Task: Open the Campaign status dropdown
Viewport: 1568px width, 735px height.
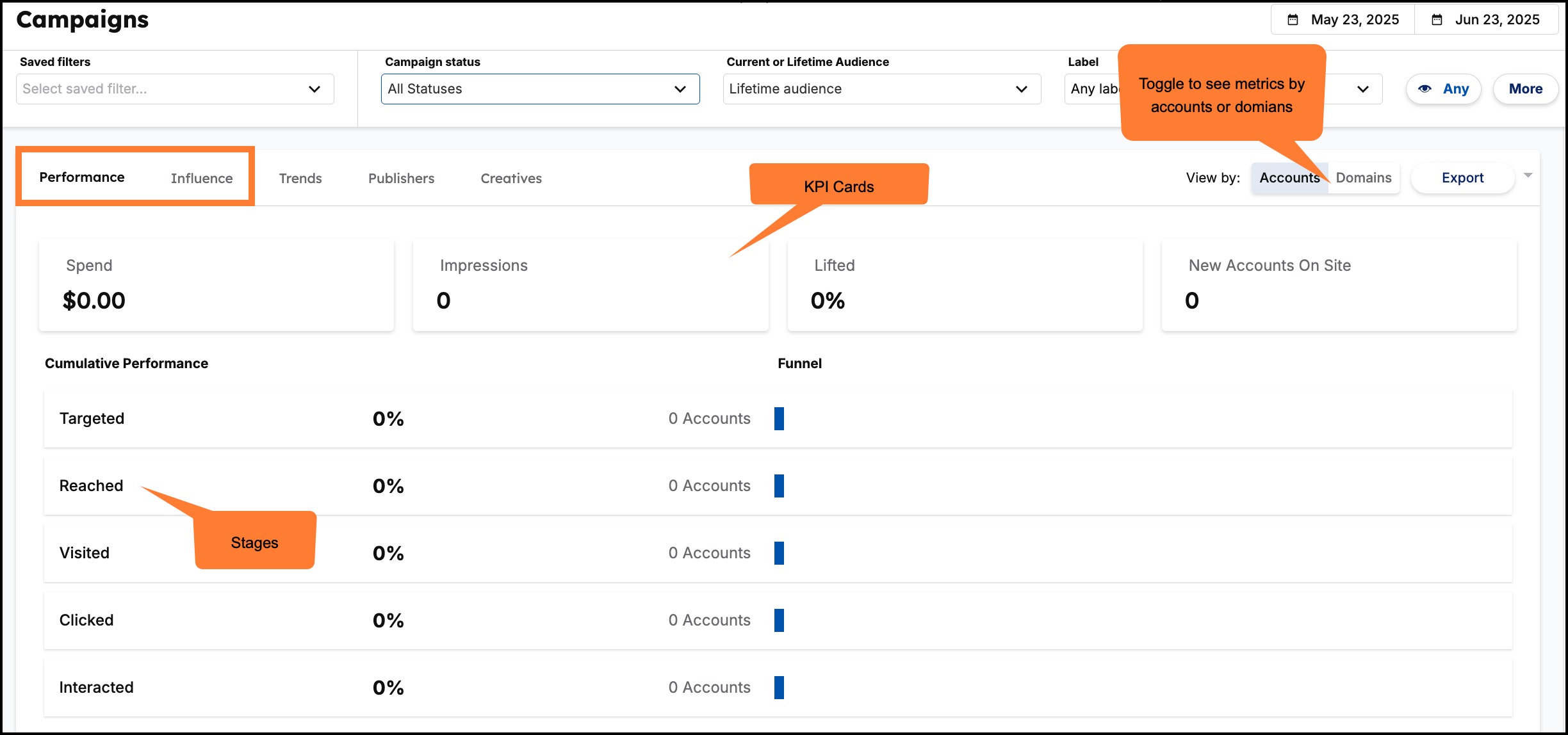Action: click(539, 89)
